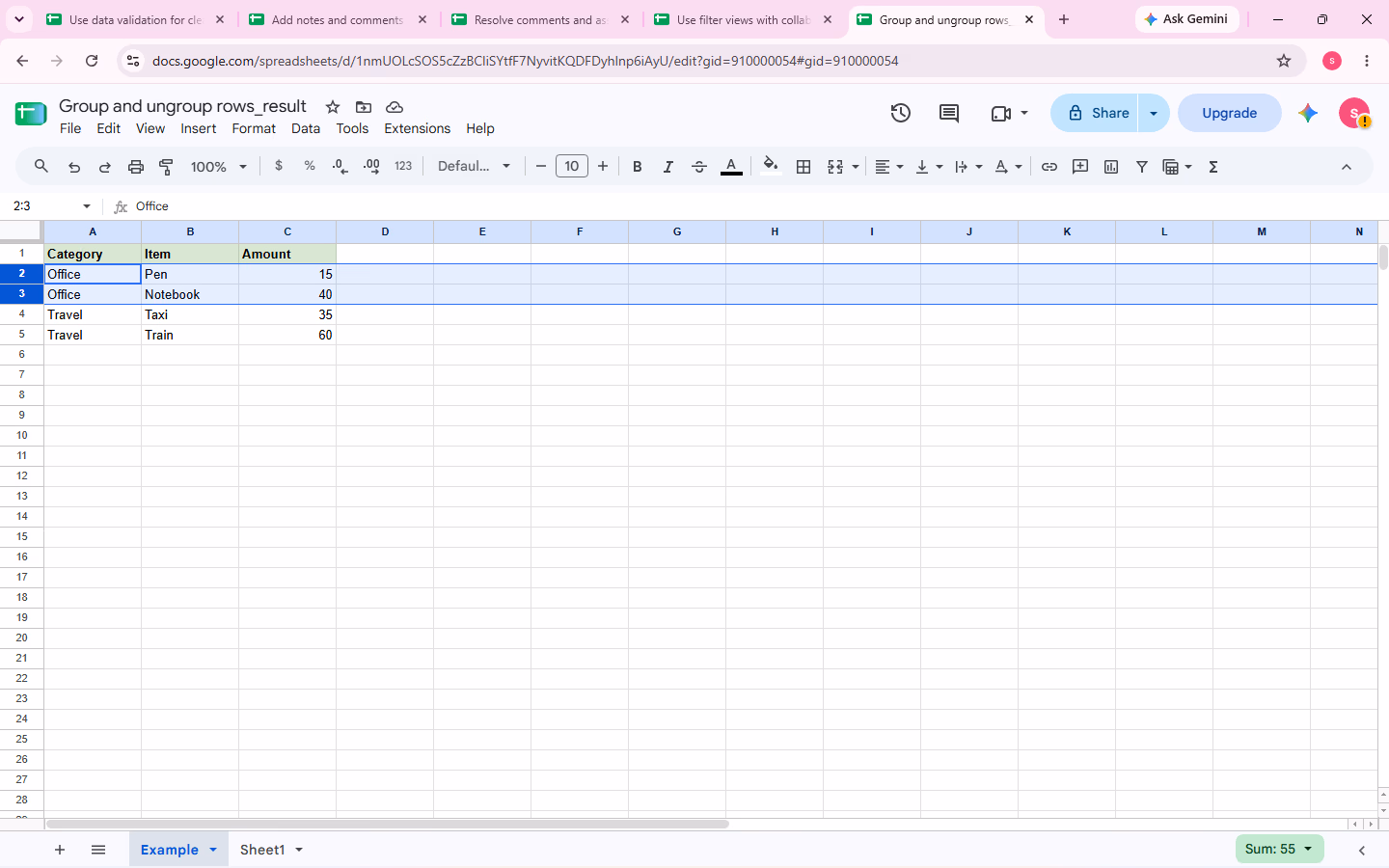Activate the paint format tool
The image size is (1389, 868).
(167, 167)
